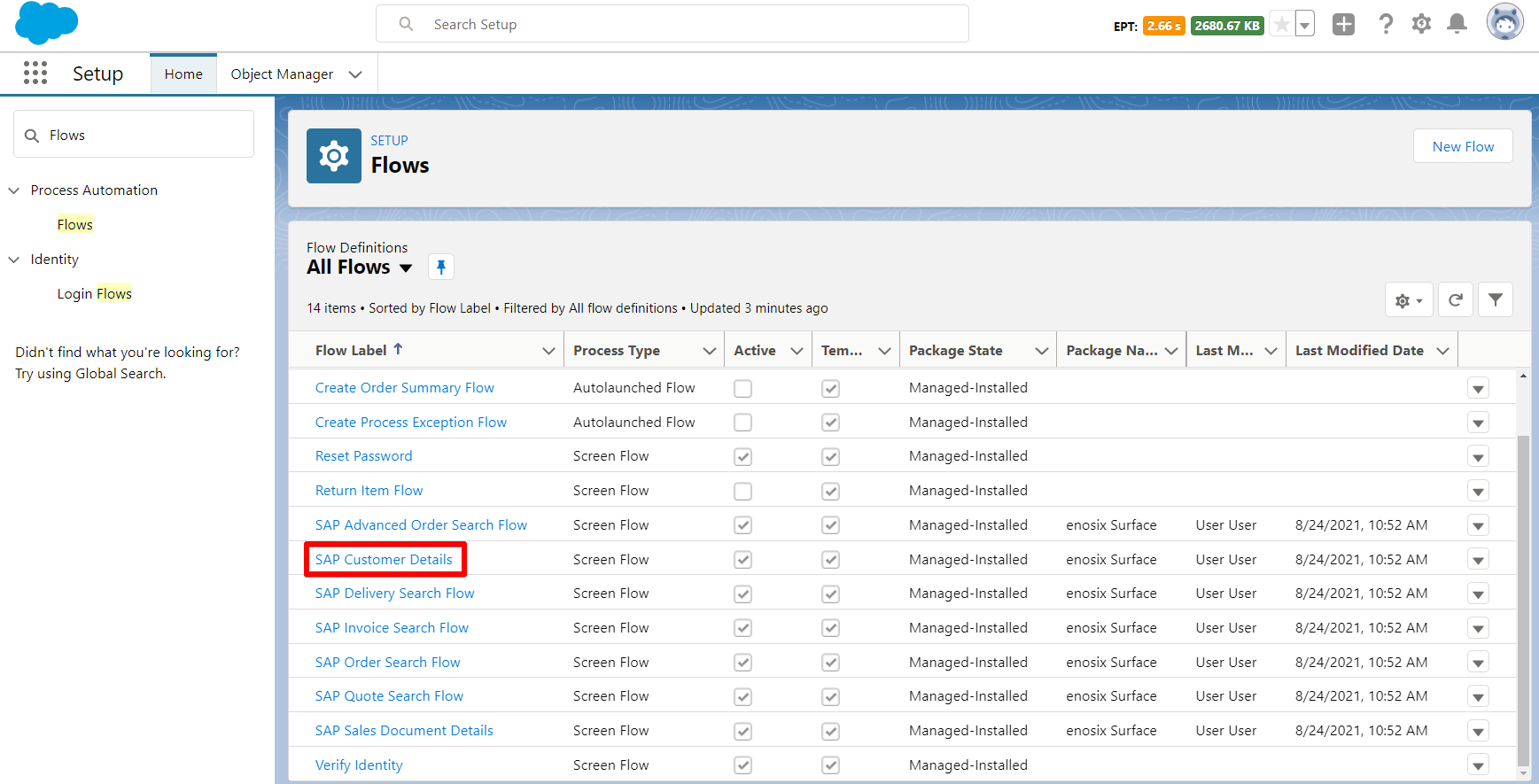Open row actions for Verify Identity

pos(1478,765)
